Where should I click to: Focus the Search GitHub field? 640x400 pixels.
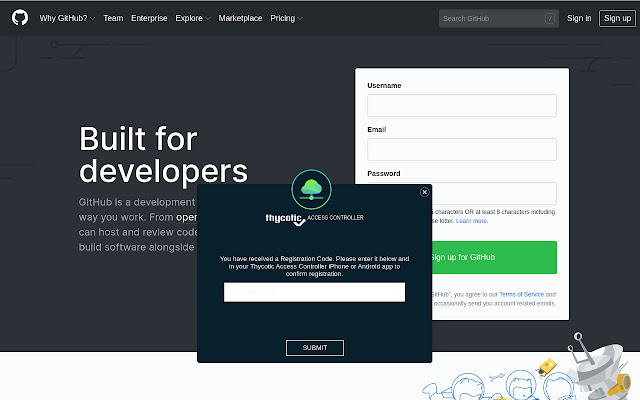pos(499,18)
